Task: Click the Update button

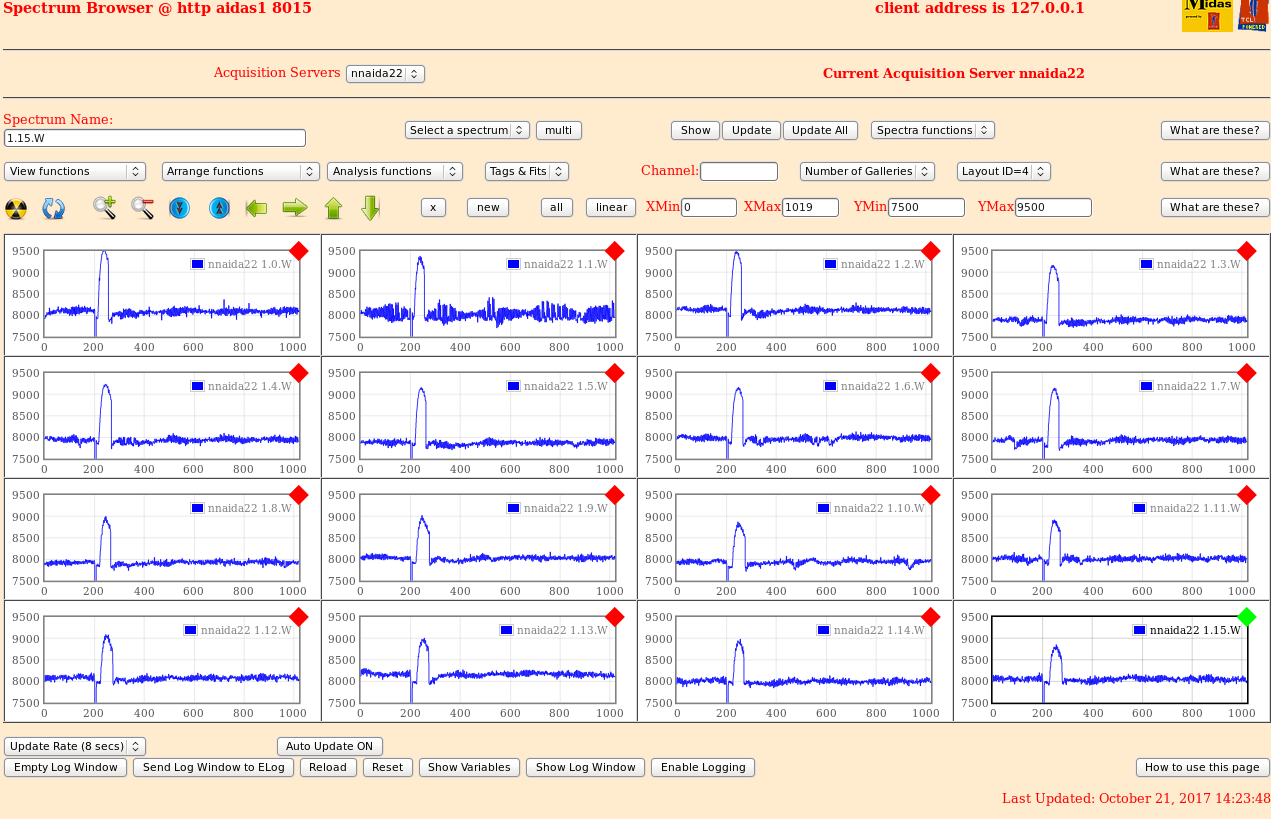Action: pos(752,130)
